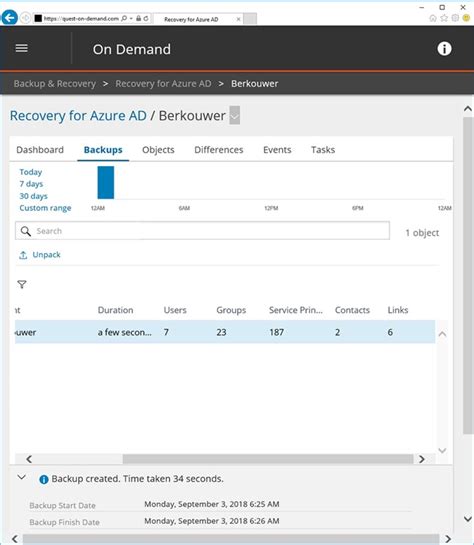Click bottom page scroll right arrow
The height and width of the screenshot is (545, 474).
point(448,539)
